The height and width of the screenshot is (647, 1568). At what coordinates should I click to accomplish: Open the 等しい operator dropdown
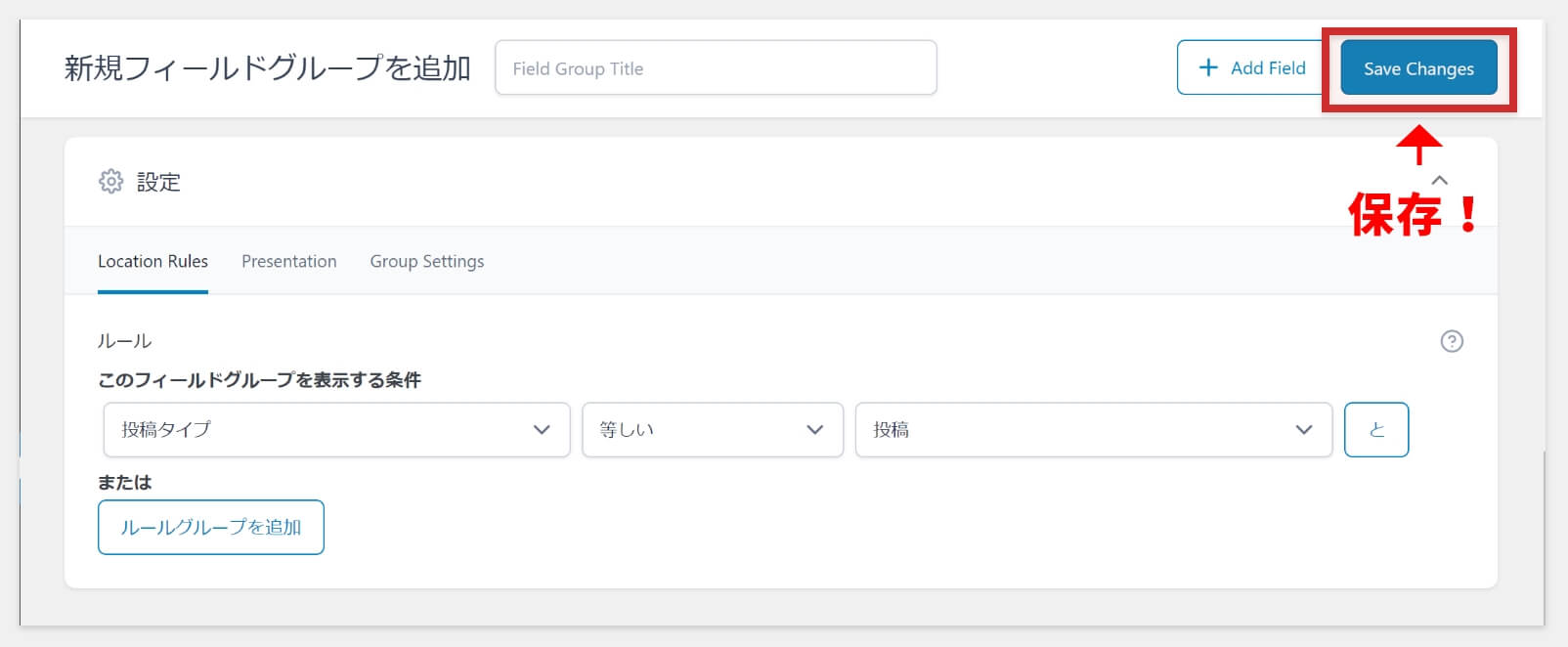click(713, 429)
